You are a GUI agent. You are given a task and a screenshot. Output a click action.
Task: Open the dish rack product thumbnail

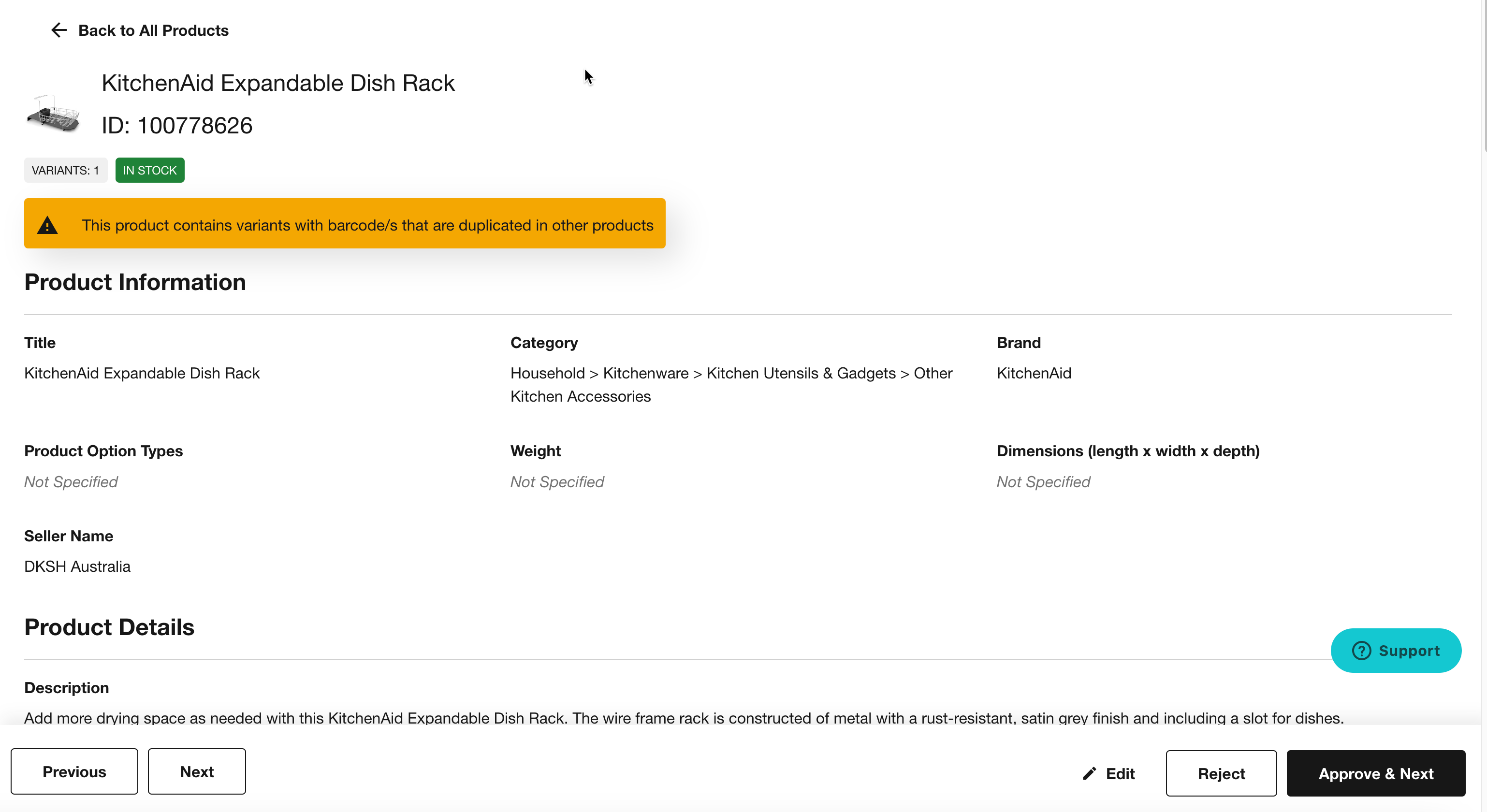coord(53,114)
